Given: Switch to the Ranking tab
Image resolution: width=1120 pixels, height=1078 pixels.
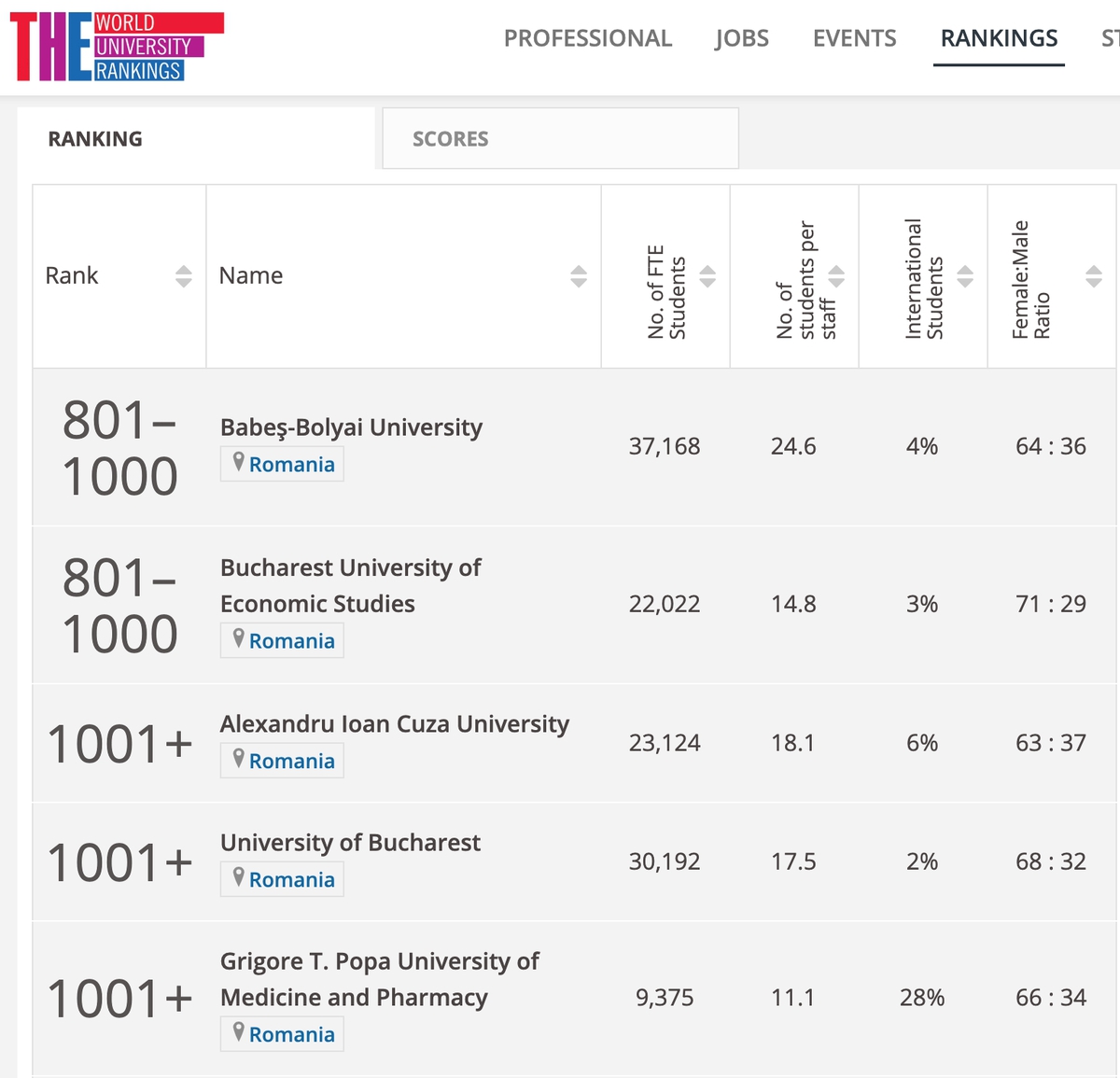Looking at the screenshot, I should pos(196,138).
